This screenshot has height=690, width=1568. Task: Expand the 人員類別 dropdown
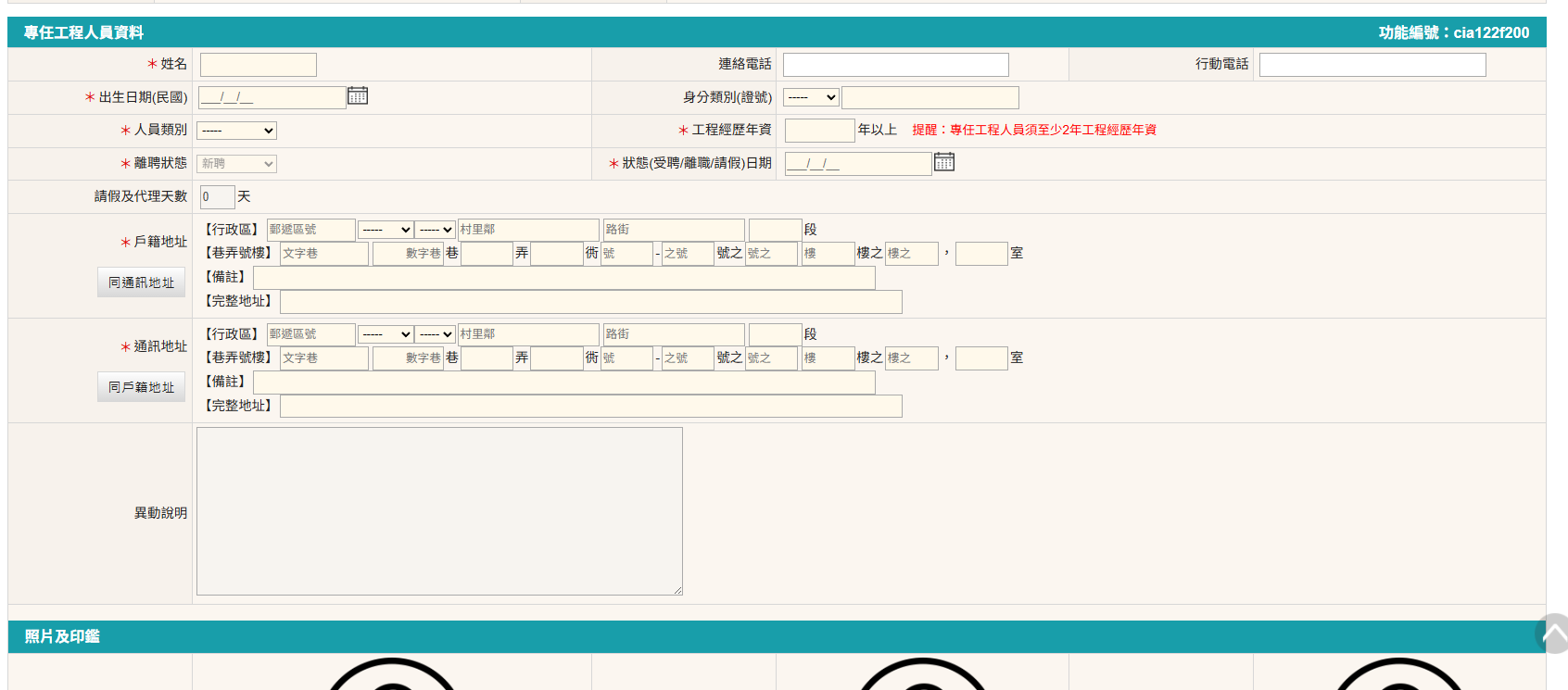[236, 131]
